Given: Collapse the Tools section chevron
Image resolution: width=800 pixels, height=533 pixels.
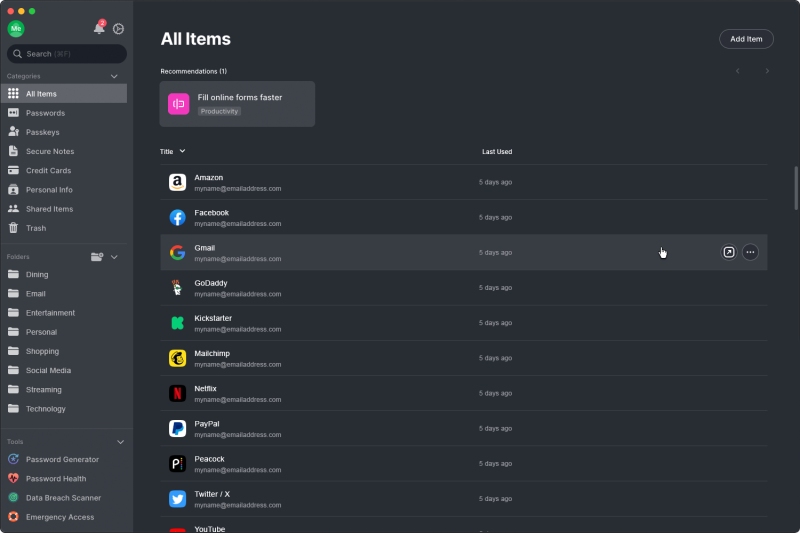Looking at the screenshot, I should pyautogui.click(x=120, y=442).
